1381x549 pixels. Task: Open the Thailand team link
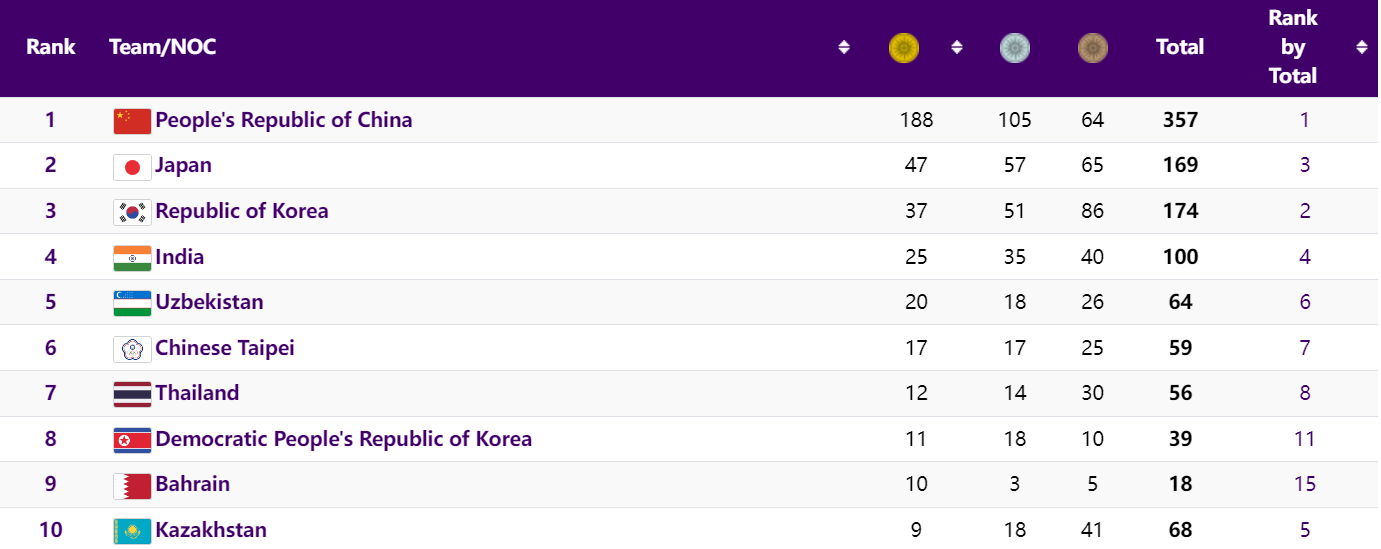pos(197,393)
